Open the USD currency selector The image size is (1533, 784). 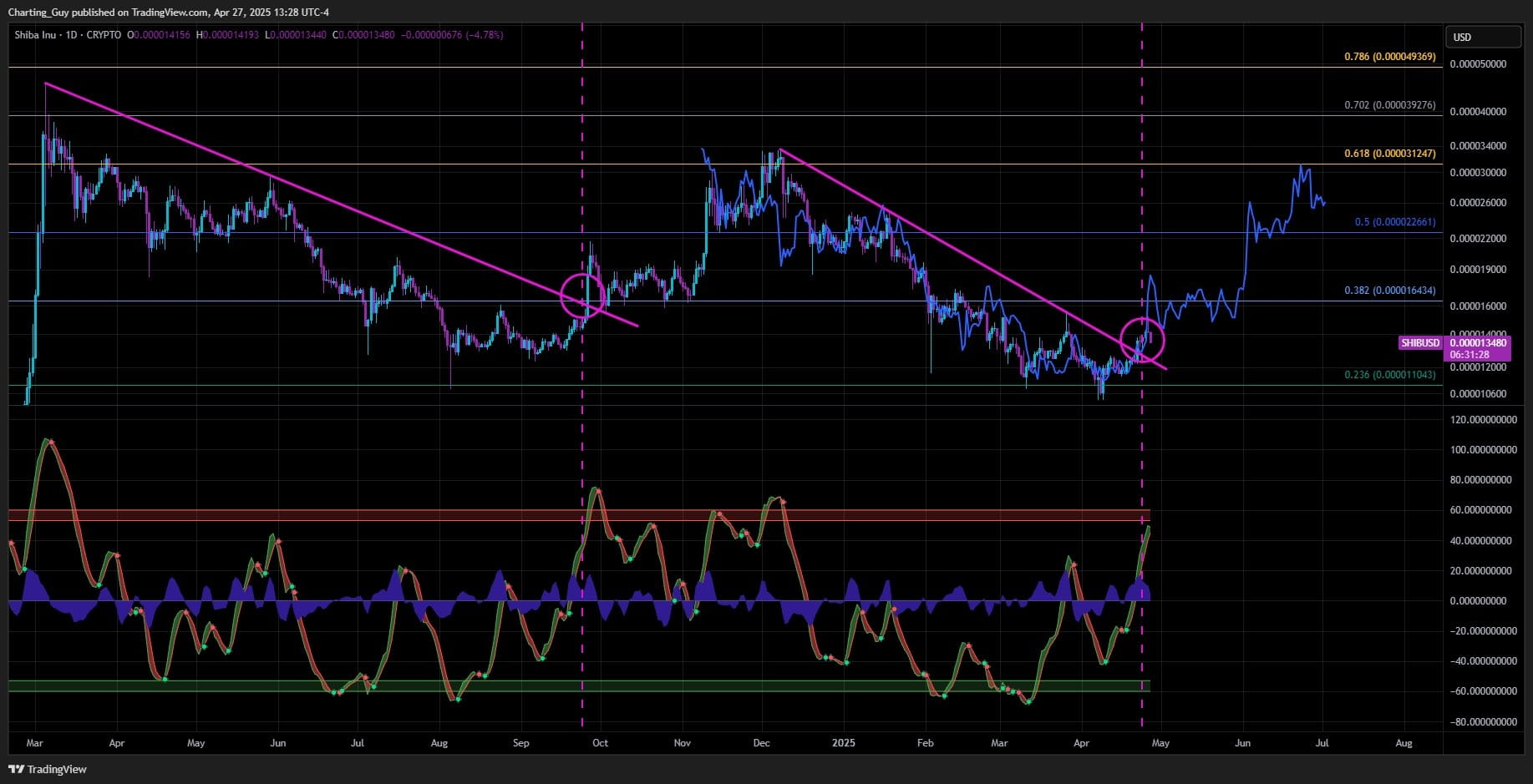pyautogui.click(x=1483, y=38)
